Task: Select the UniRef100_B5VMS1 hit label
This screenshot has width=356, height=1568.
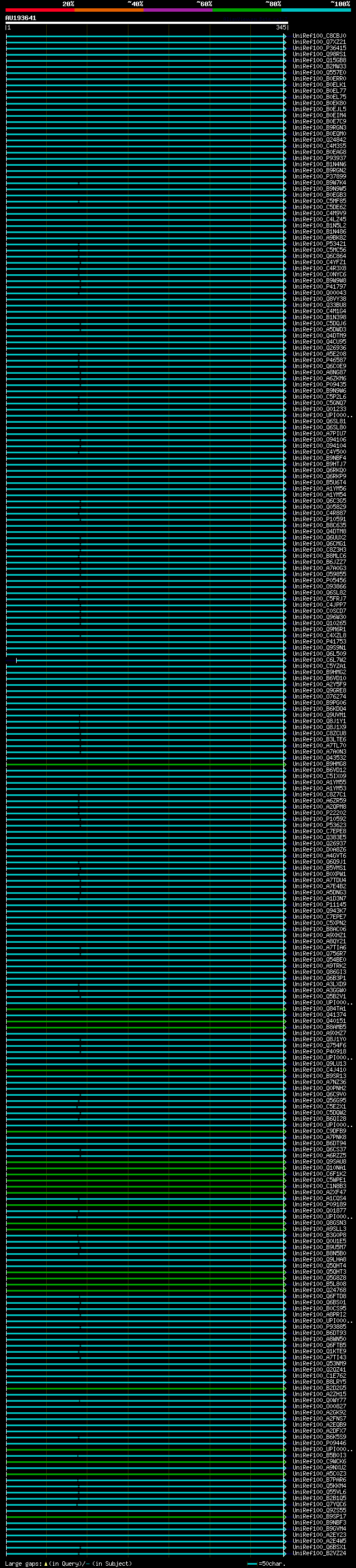Action: (x=319, y=868)
